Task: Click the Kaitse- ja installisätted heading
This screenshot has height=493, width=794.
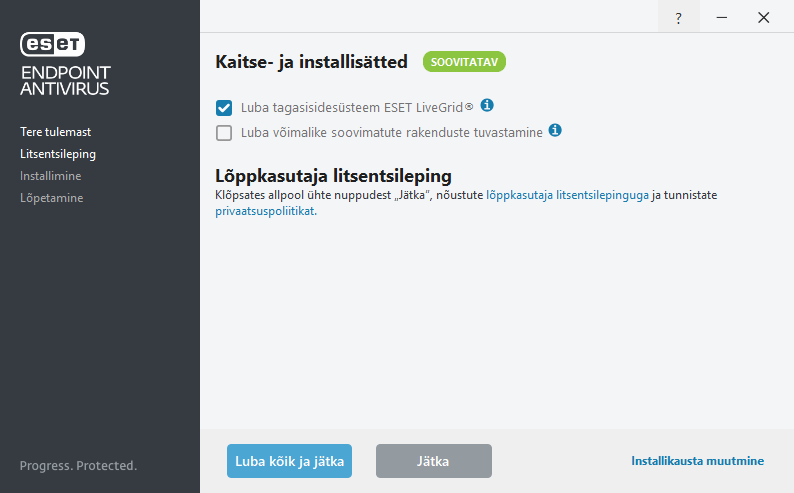Action: tap(312, 62)
